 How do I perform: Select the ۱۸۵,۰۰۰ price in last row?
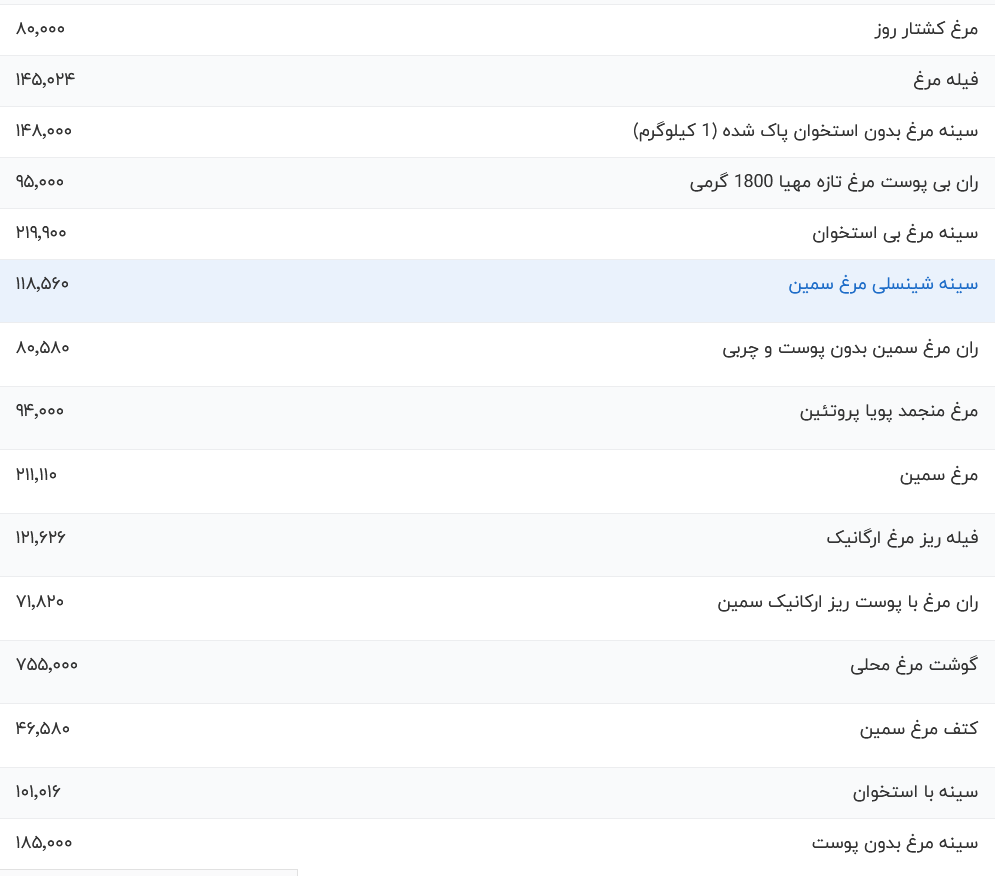click(x=45, y=843)
